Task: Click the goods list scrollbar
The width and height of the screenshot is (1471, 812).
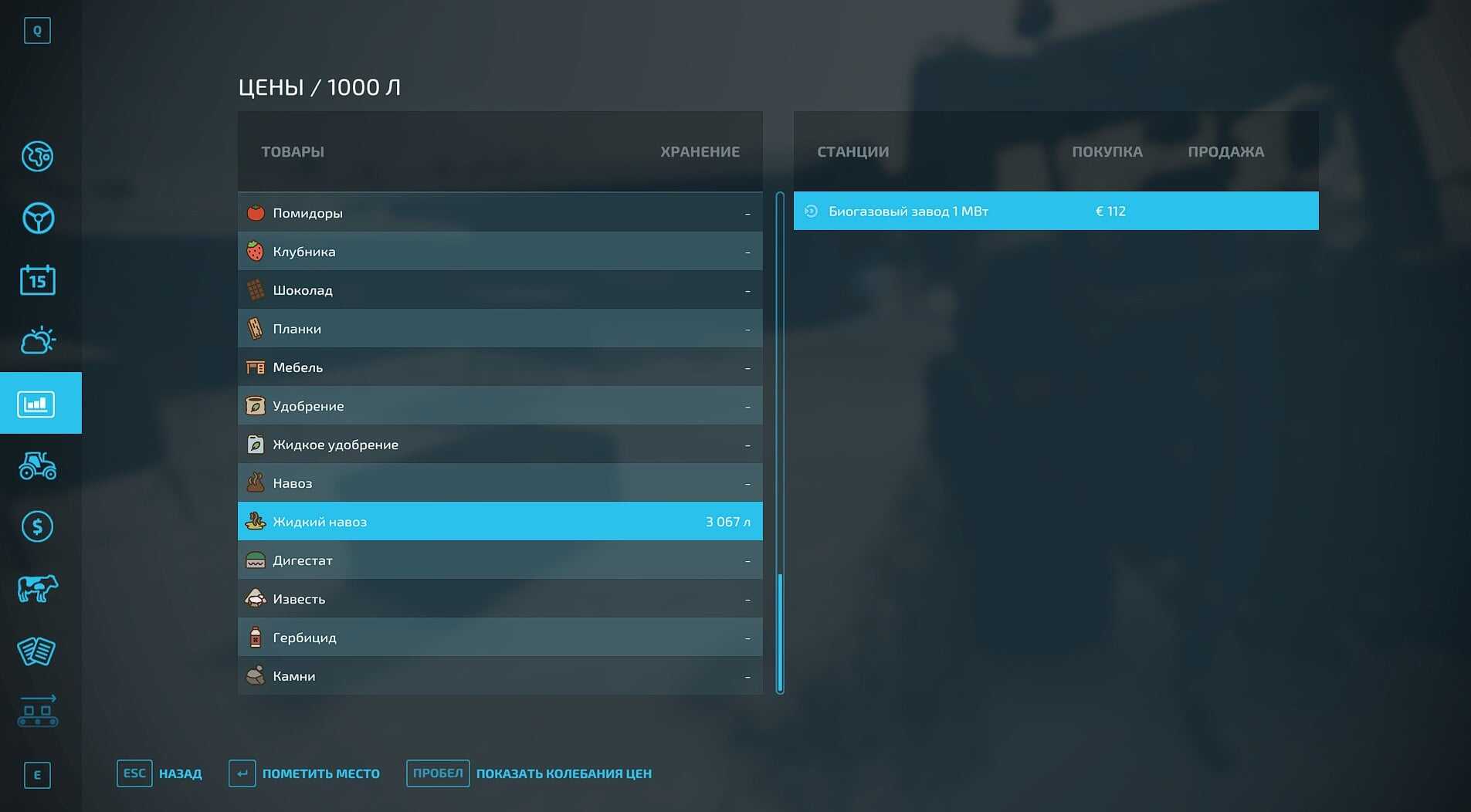Action: pyautogui.click(x=780, y=633)
